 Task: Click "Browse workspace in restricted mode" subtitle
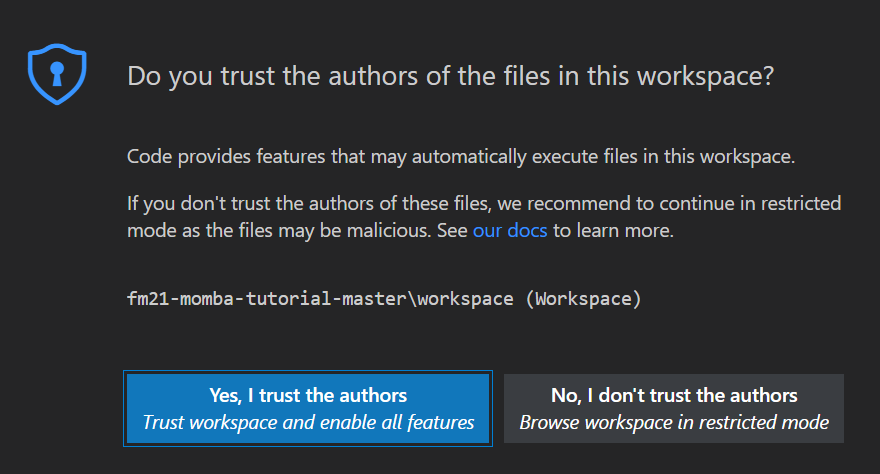tap(673, 422)
